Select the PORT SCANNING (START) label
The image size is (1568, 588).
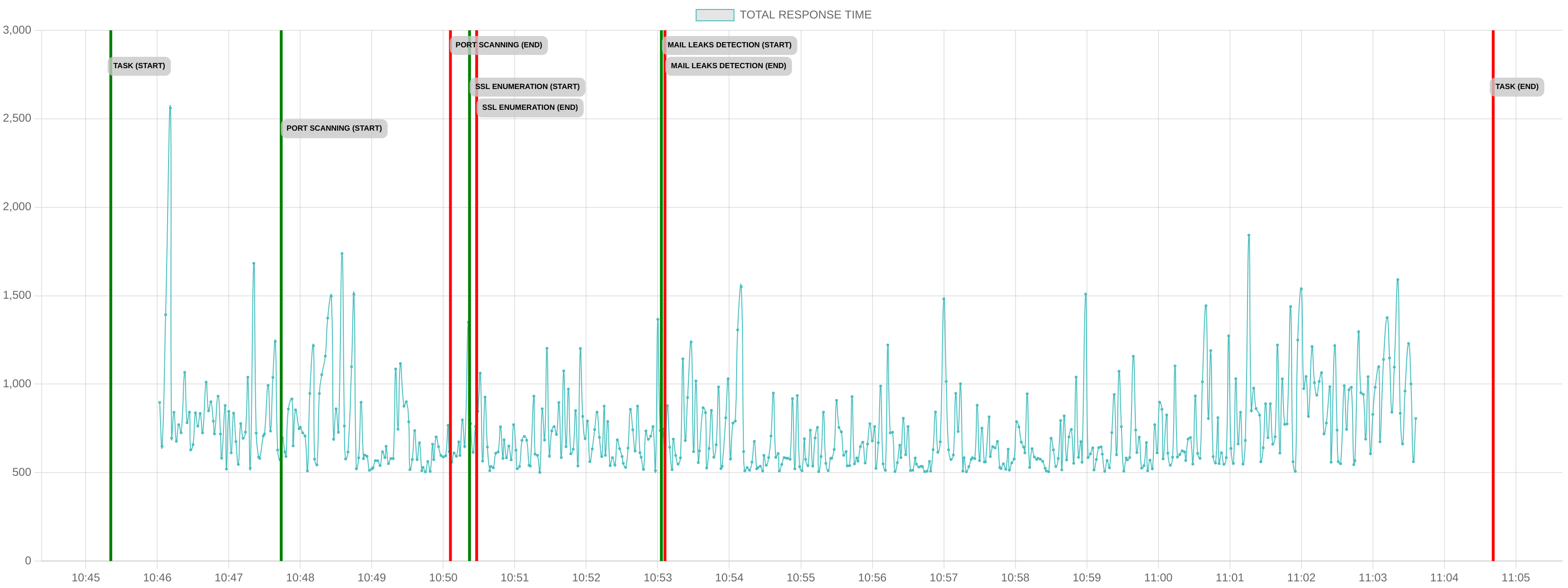pyautogui.click(x=334, y=128)
